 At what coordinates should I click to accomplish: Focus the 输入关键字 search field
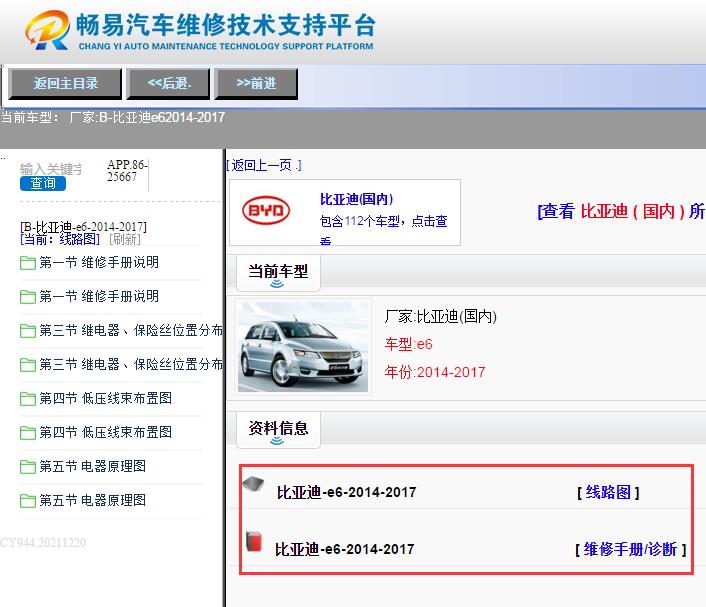coord(51,169)
